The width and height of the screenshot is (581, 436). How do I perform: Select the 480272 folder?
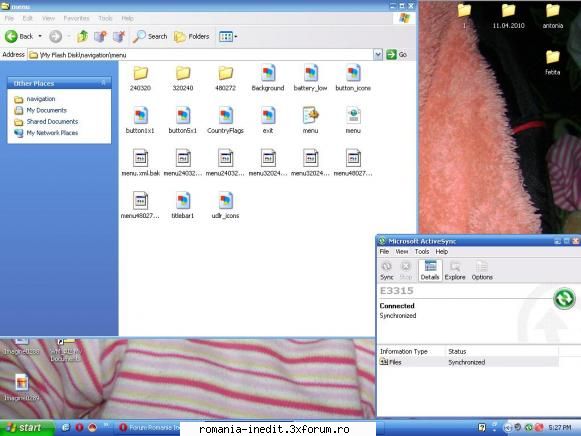click(225, 78)
